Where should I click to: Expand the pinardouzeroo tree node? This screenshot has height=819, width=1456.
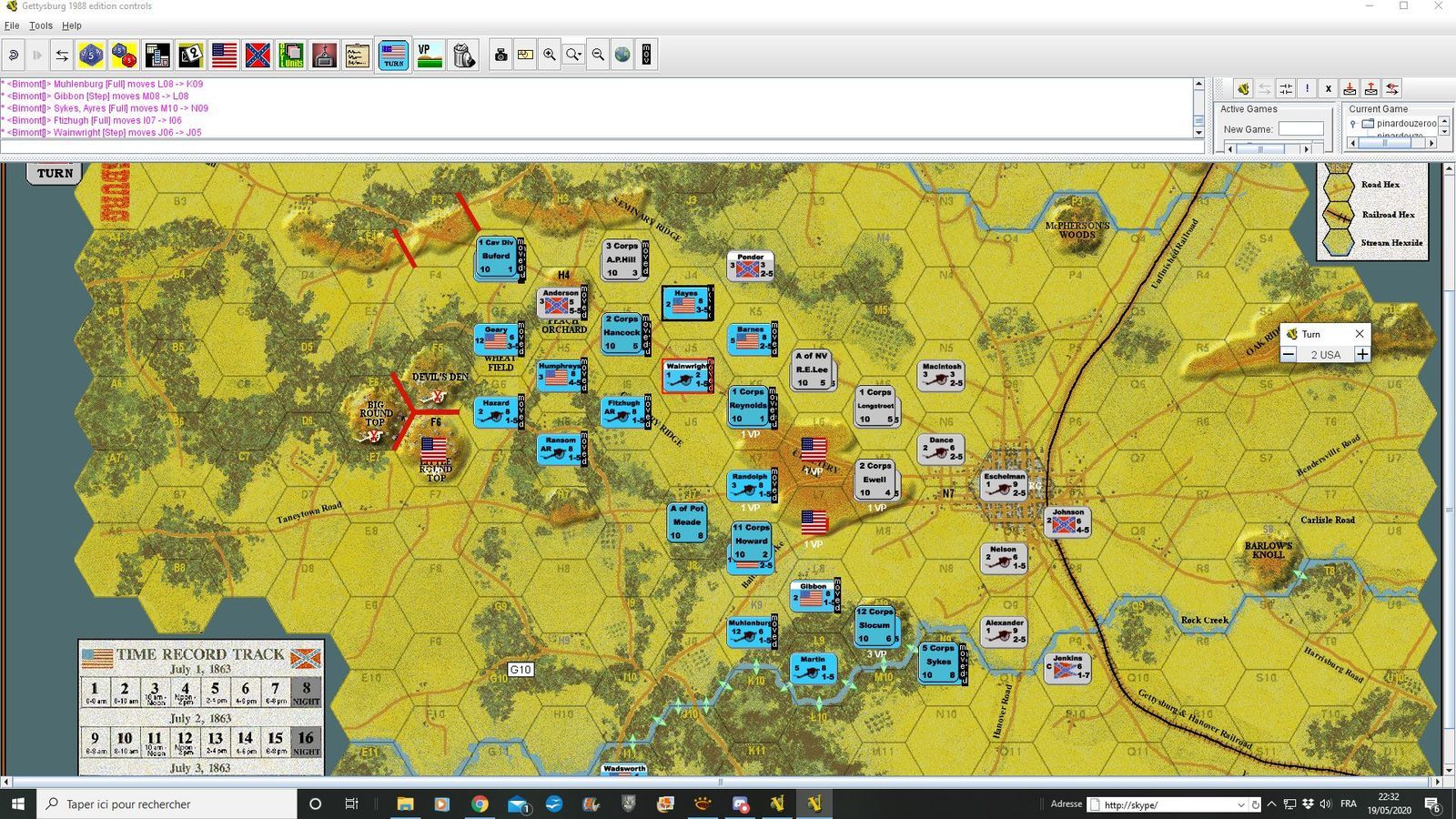click(1353, 124)
